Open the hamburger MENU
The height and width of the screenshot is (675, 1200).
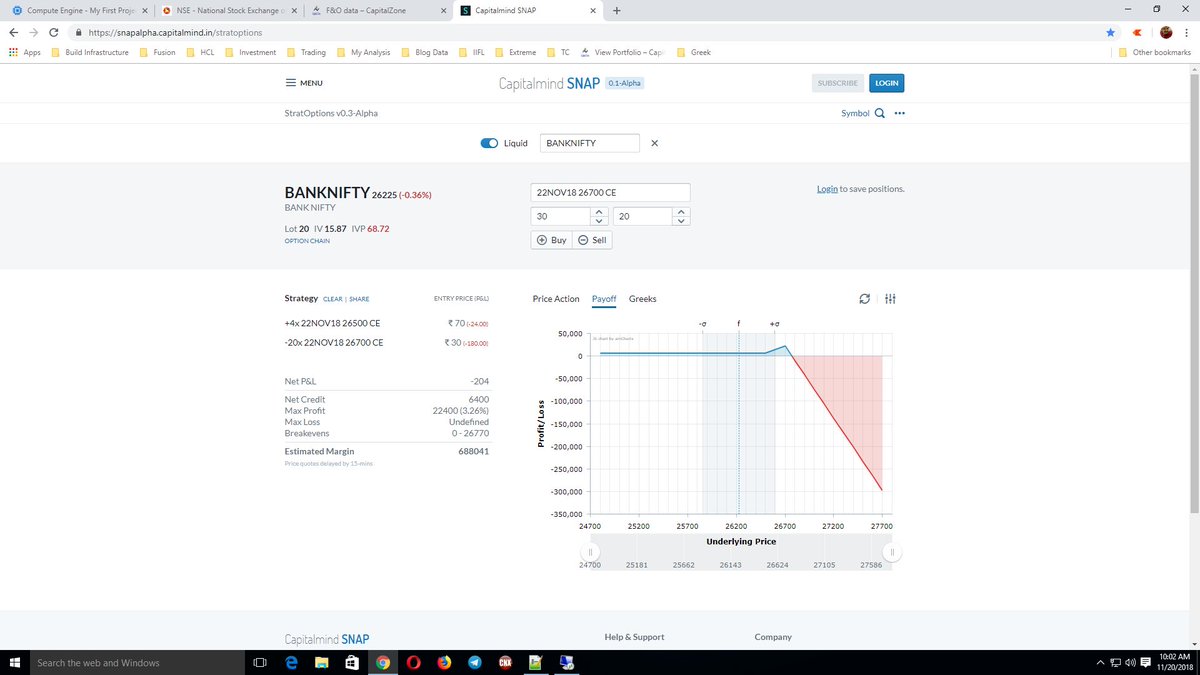tap(303, 83)
